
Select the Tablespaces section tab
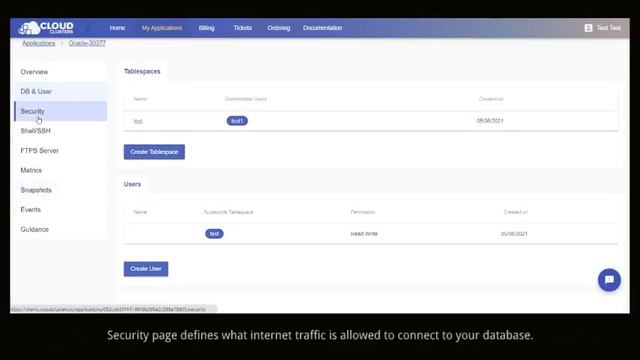142,71
